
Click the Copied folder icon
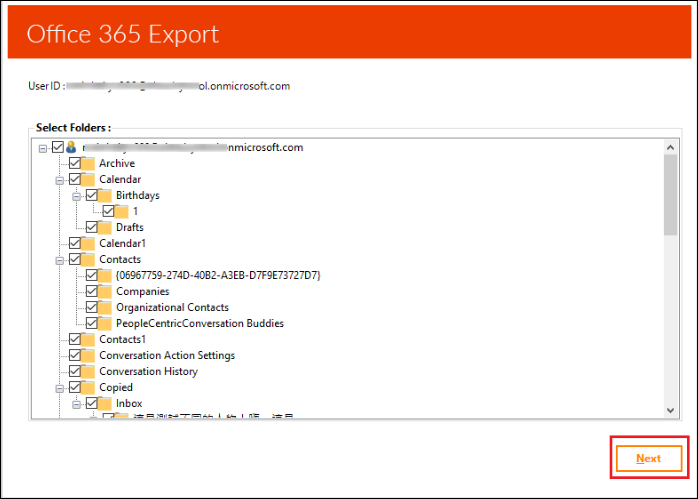coord(88,388)
